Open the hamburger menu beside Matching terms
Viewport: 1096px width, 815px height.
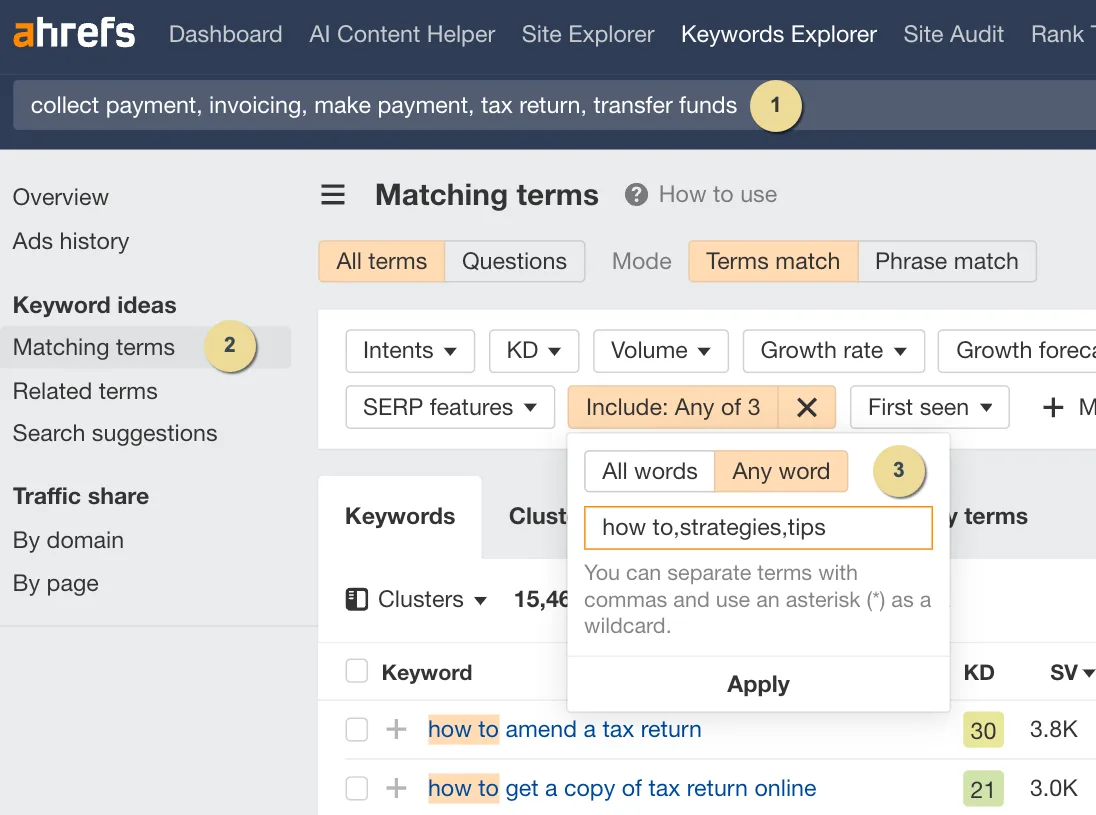pos(333,194)
